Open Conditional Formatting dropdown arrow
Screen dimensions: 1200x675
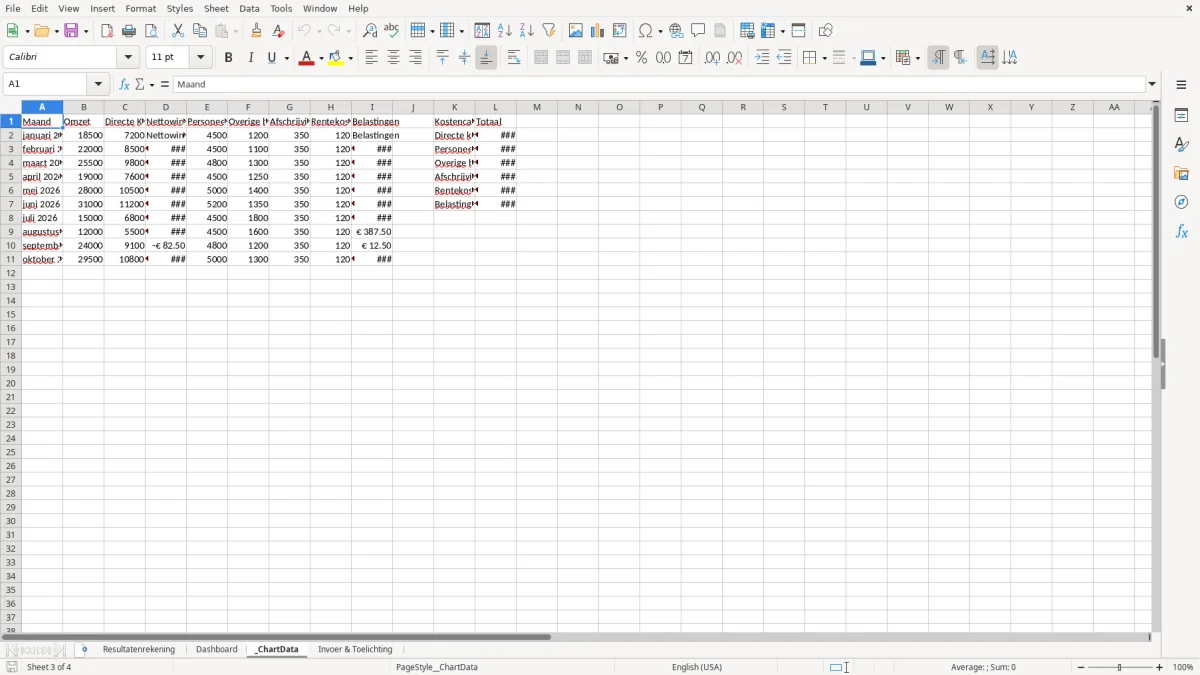coord(916,58)
